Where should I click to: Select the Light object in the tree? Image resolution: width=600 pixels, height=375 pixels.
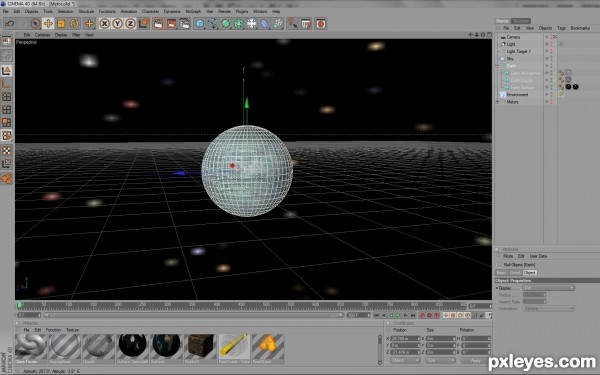tap(511, 44)
